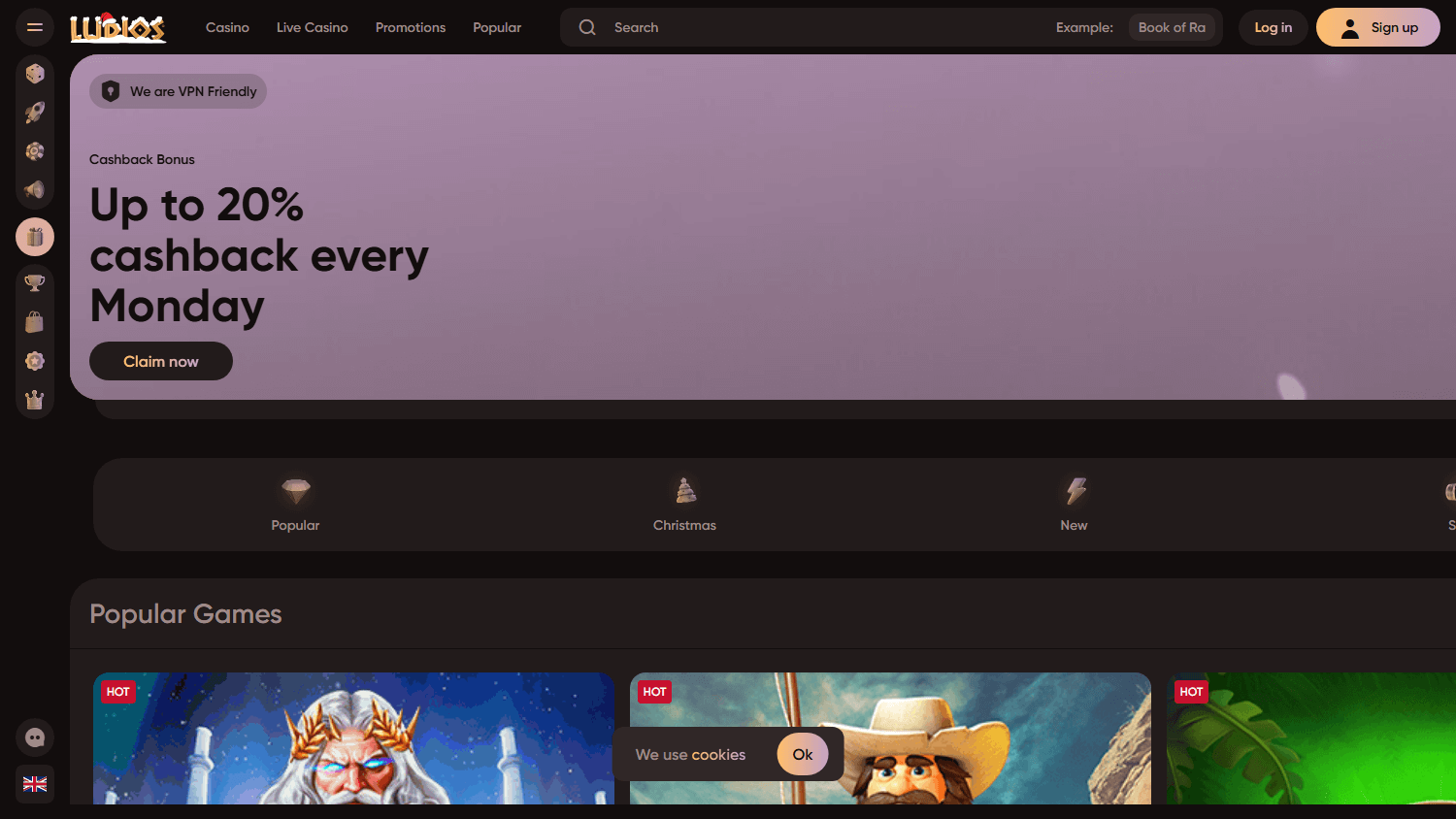
Task: Switch to the Christmas games category
Action: [x=684, y=505]
